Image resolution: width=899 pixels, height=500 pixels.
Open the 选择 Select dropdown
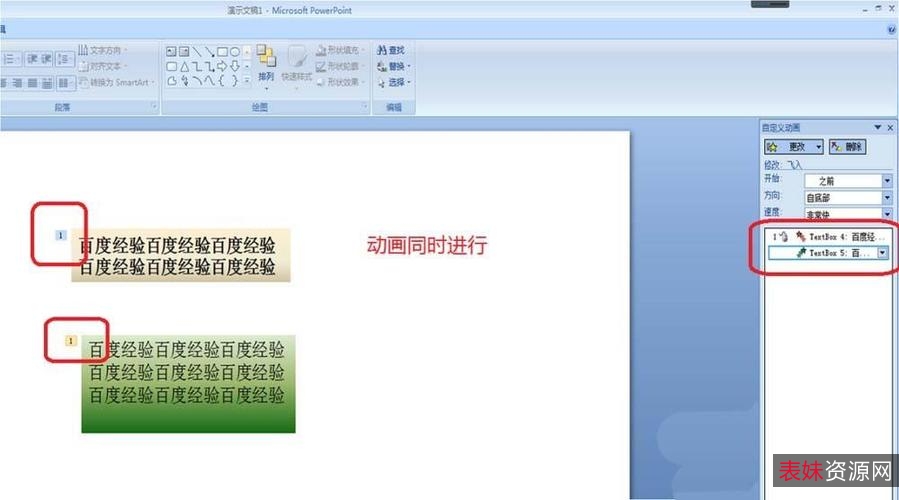pos(394,82)
